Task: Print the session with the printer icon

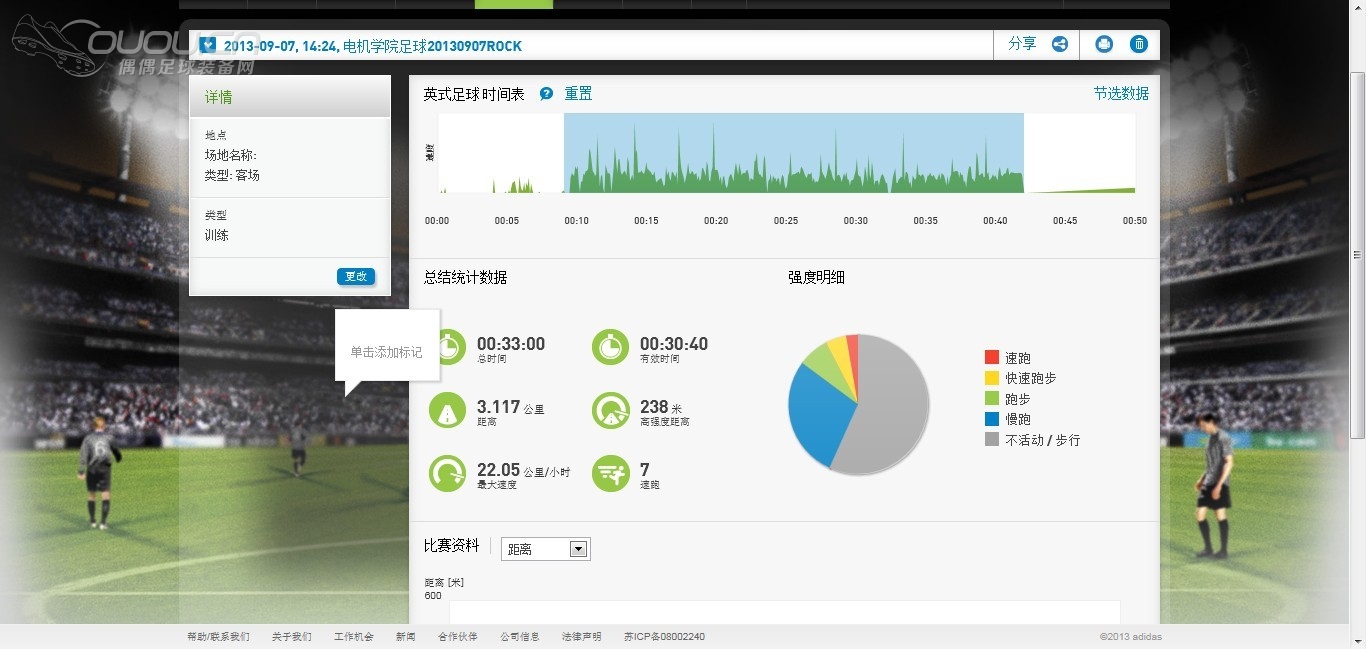Action: (x=1104, y=44)
